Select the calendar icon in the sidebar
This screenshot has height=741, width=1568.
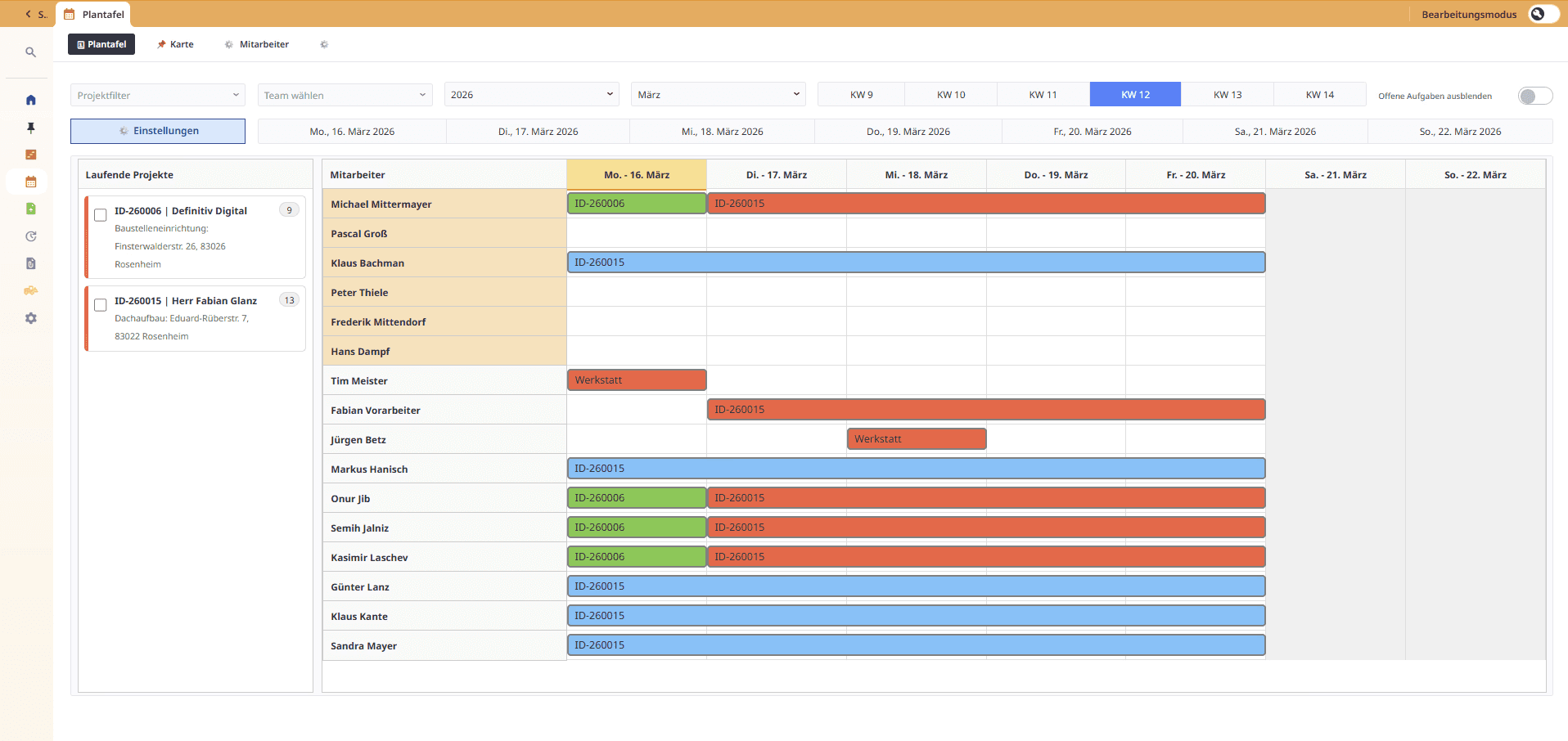[x=31, y=182]
